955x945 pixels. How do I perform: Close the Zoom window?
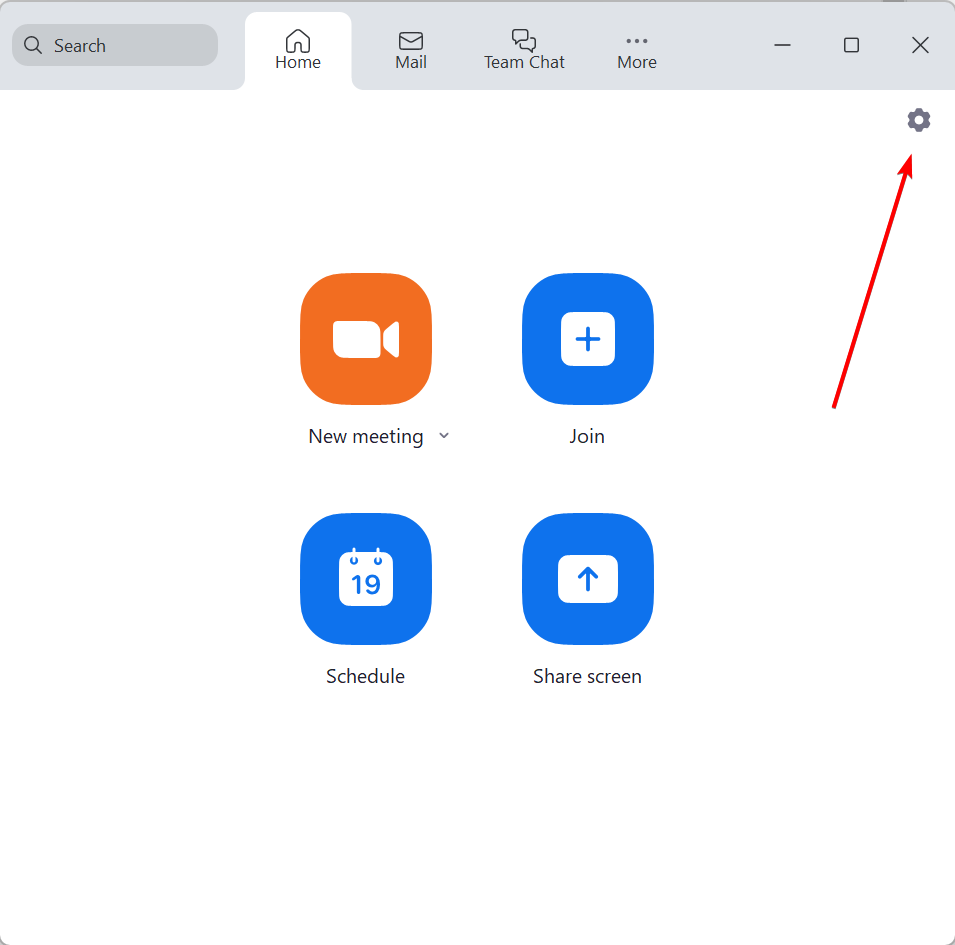(920, 45)
